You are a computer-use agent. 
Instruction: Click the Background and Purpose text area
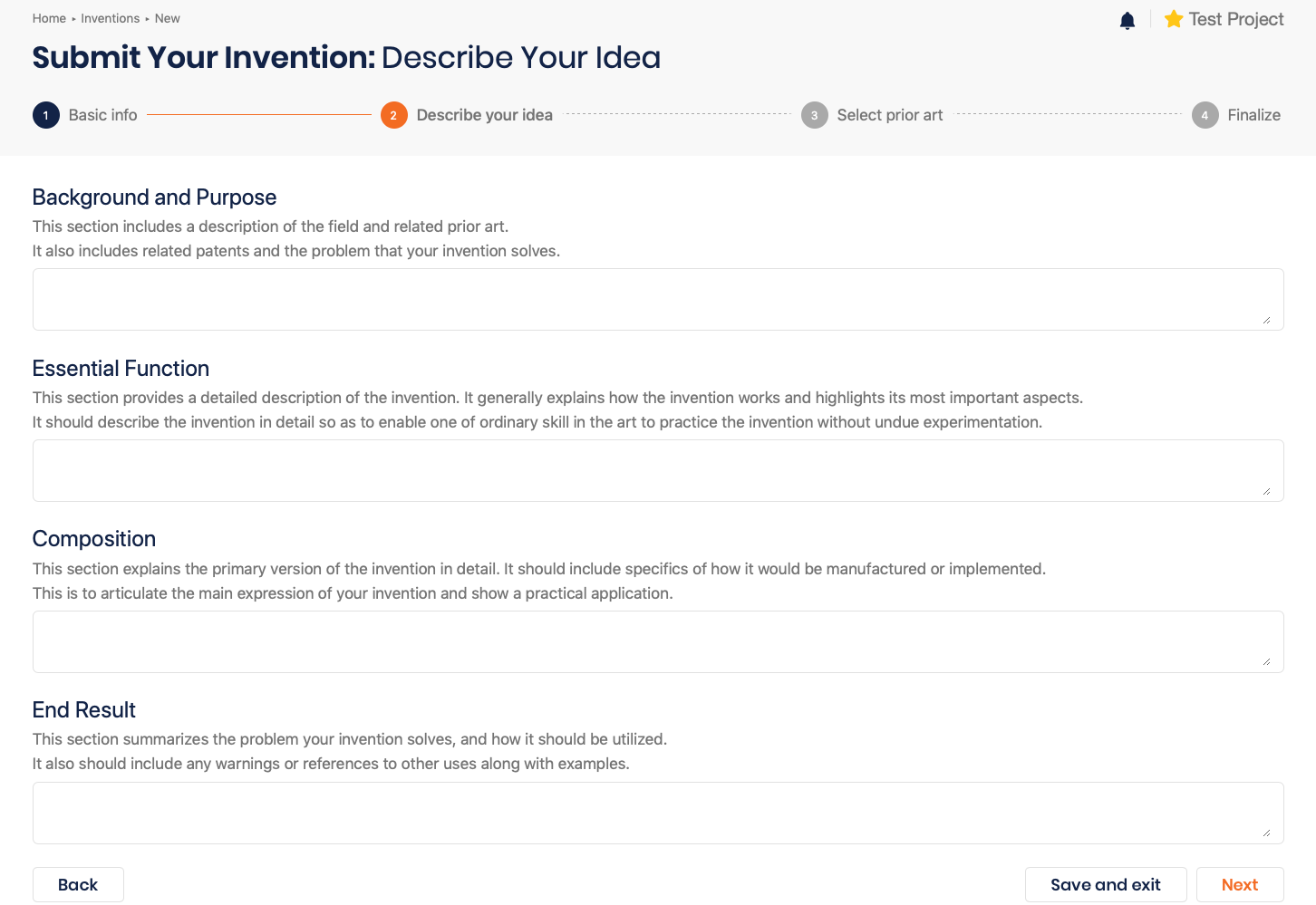(x=658, y=299)
